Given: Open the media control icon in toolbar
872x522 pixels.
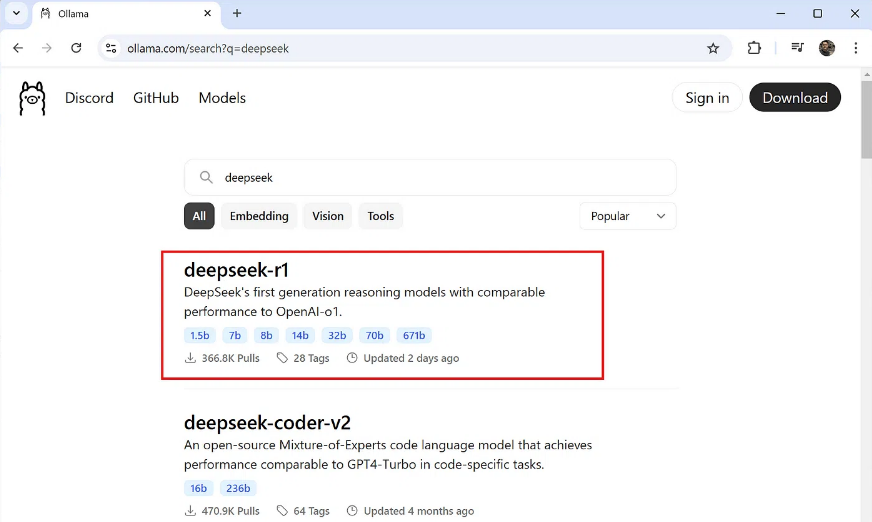Looking at the screenshot, I should pyautogui.click(x=797, y=48).
